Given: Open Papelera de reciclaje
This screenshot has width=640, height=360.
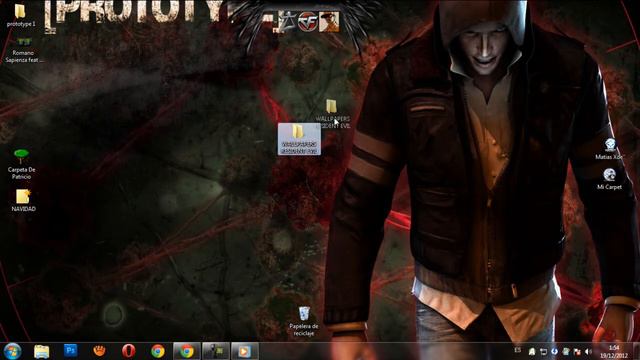Looking at the screenshot, I should click(x=304, y=321).
